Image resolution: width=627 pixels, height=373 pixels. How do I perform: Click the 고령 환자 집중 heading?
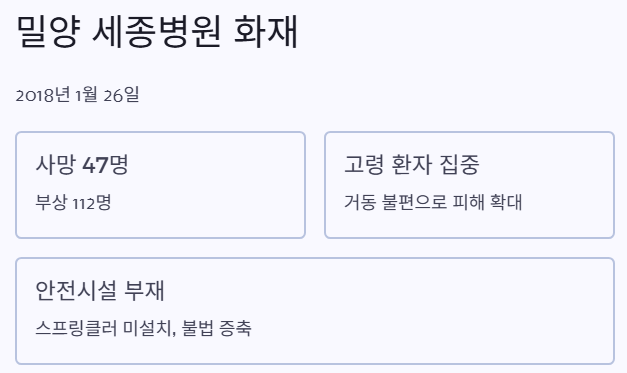click(x=412, y=164)
